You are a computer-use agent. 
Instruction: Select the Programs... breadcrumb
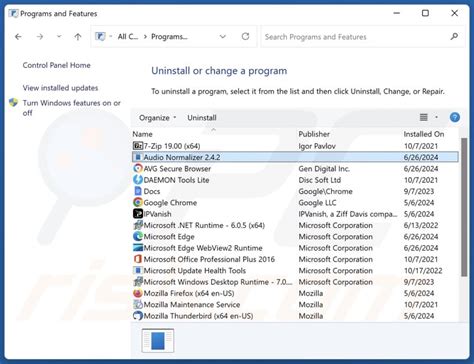coord(169,37)
